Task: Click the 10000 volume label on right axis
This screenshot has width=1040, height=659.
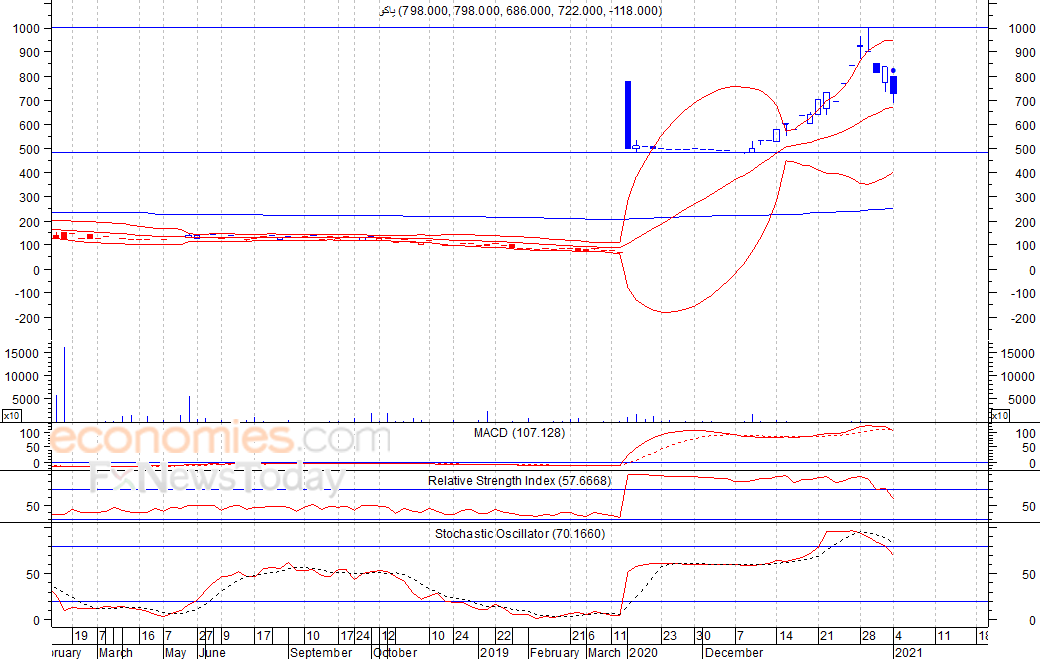Action: [1017, 377]
